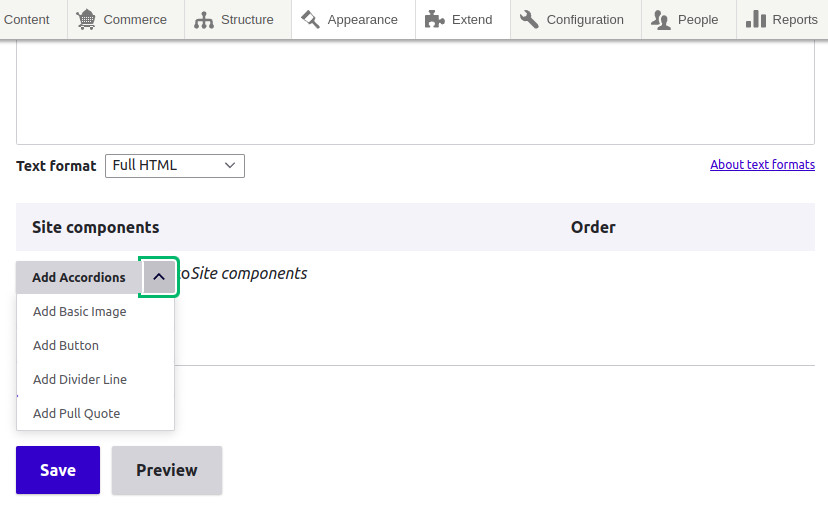This screenshot has width=828, height=530.
Task: Open the Structure menu label
Action: pos(247,20)
